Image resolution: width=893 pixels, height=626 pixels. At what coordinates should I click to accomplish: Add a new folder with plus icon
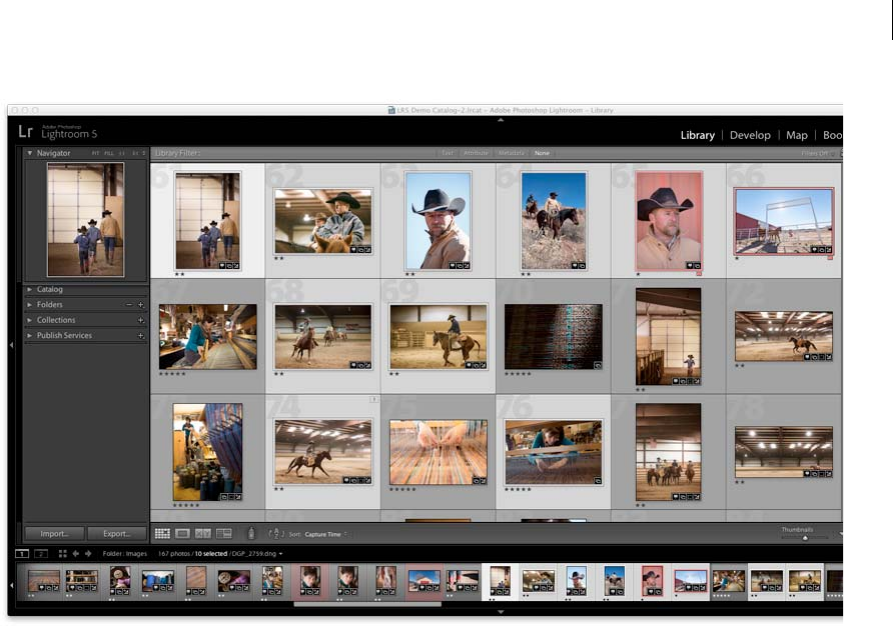(x=141, y=305)
